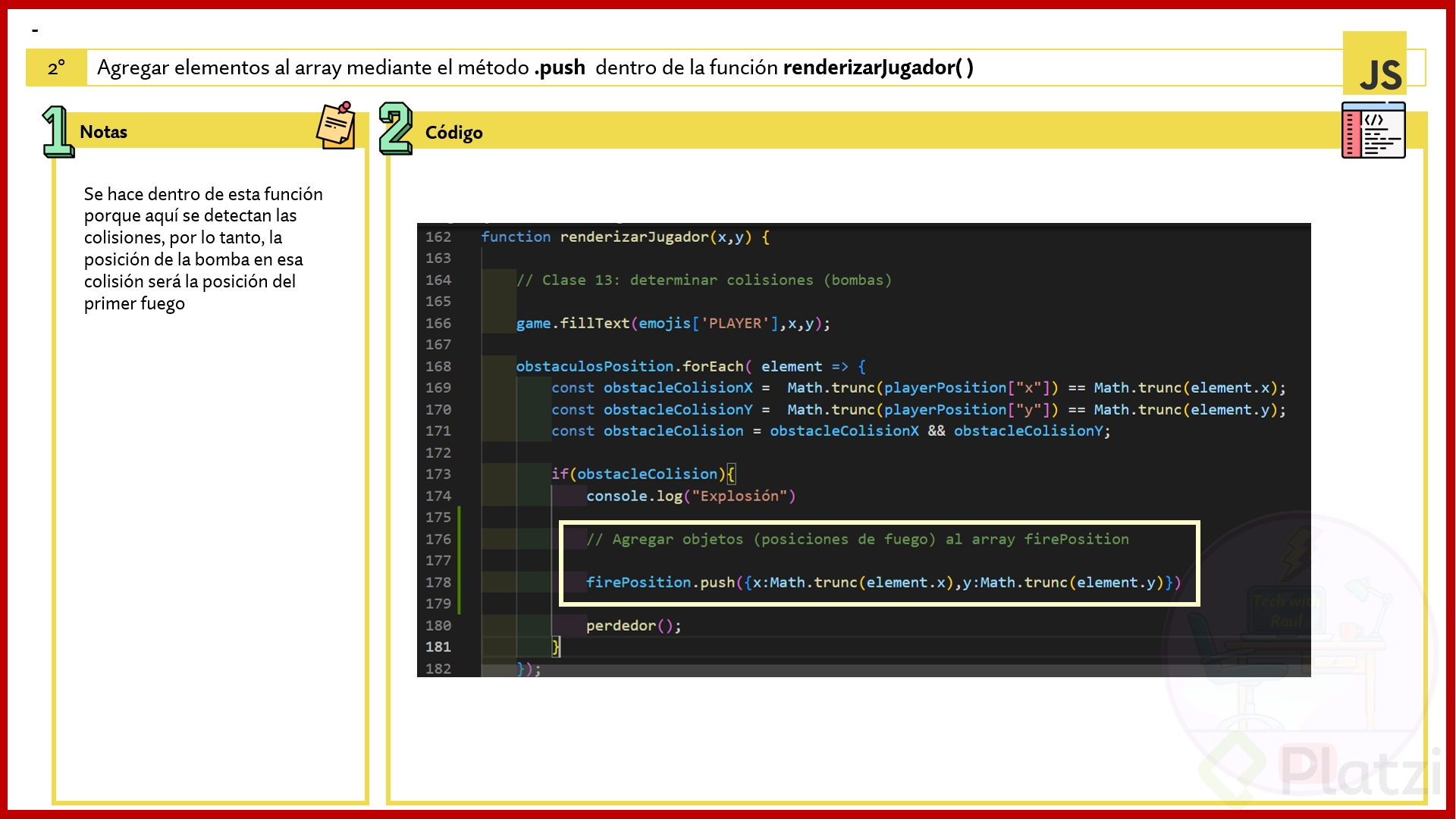
Task: Select the Notas header label
Action: coord(103,132)
